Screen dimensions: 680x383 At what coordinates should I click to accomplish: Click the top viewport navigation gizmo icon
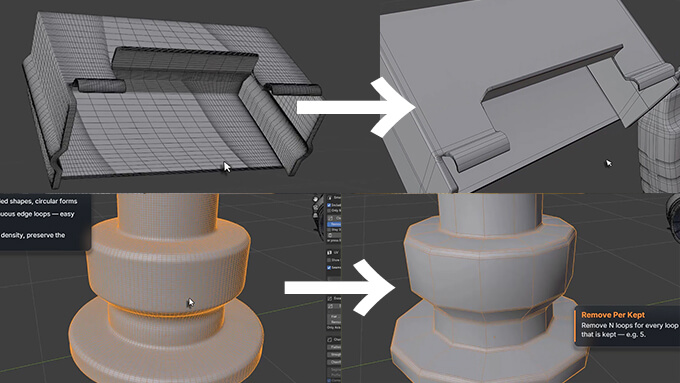[x=316, y=199]
